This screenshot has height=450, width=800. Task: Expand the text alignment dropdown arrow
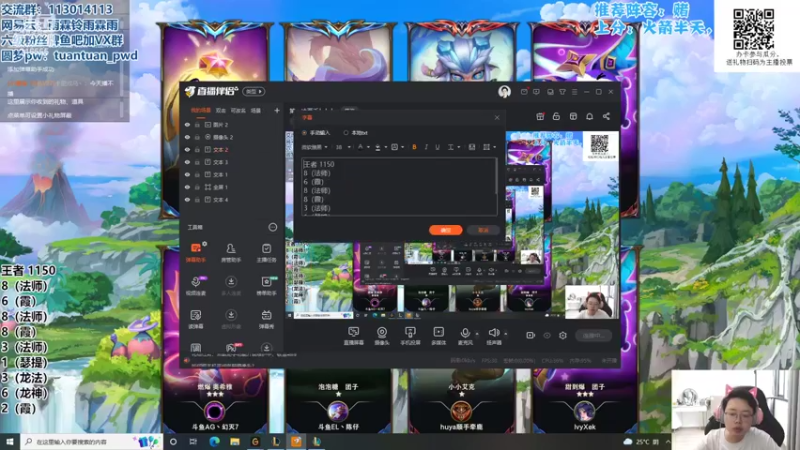[x=494, y=147]
